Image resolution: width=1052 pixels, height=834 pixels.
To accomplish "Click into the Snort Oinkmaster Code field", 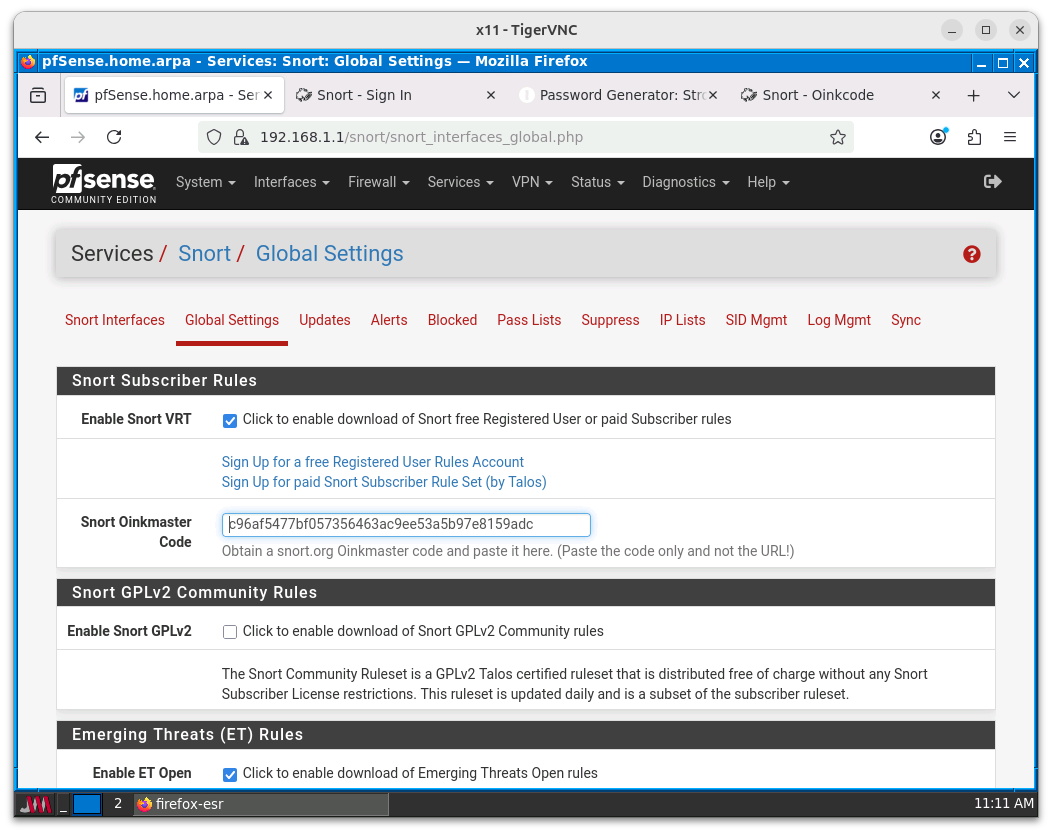I will [406, 525].
